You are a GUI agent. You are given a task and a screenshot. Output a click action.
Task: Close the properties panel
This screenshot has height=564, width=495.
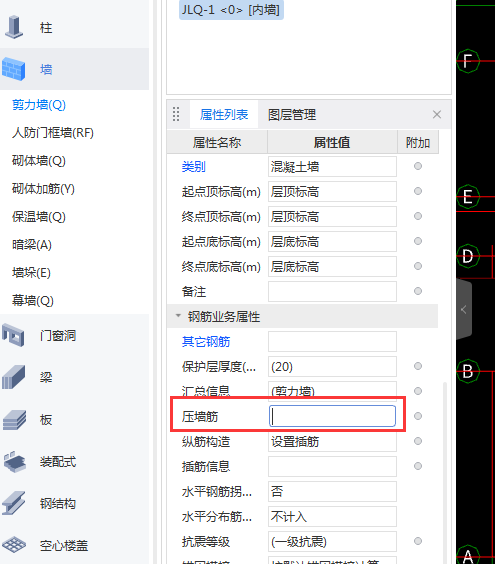437,114
